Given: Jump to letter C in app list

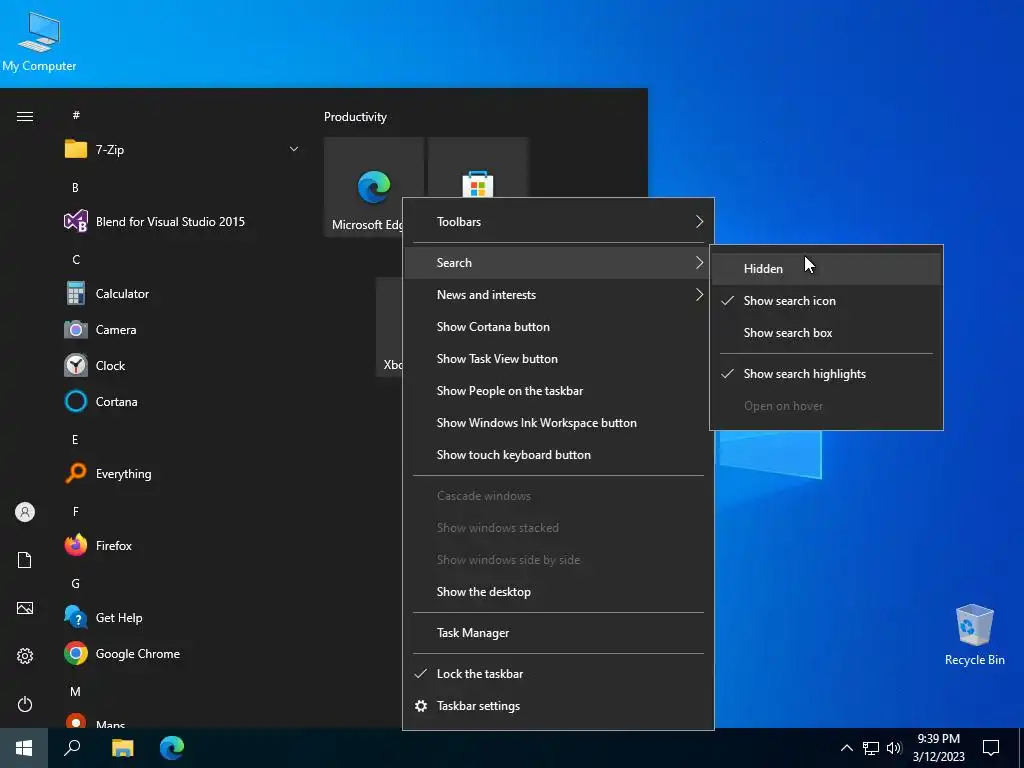Looking at the screenshot, I should coord(76,260).
